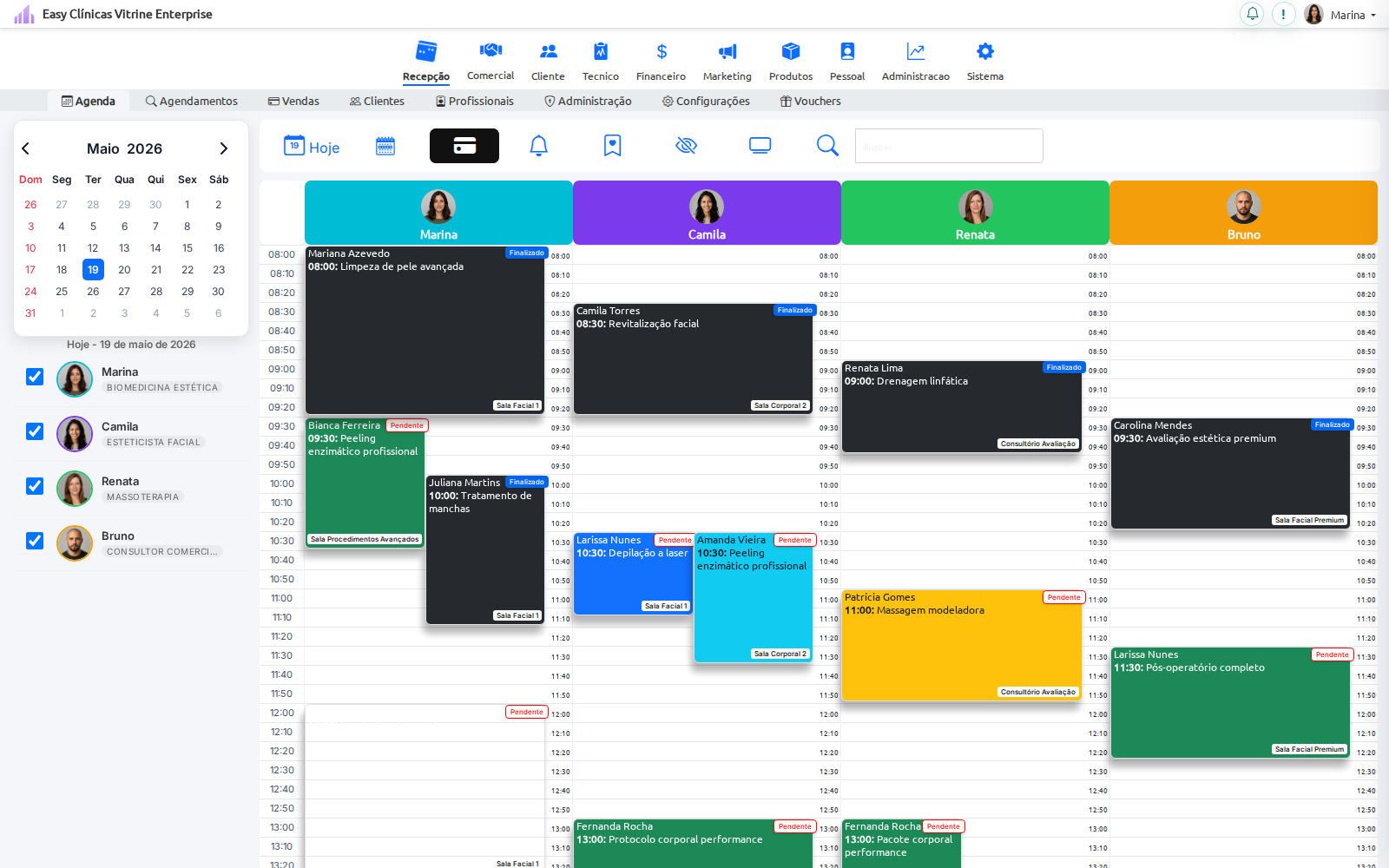Viewport: 1389px width, 868px height.
Task: Open Fernanda Rocha's 13:00 Pacote corporal appointment
Action: click(902, 844)
